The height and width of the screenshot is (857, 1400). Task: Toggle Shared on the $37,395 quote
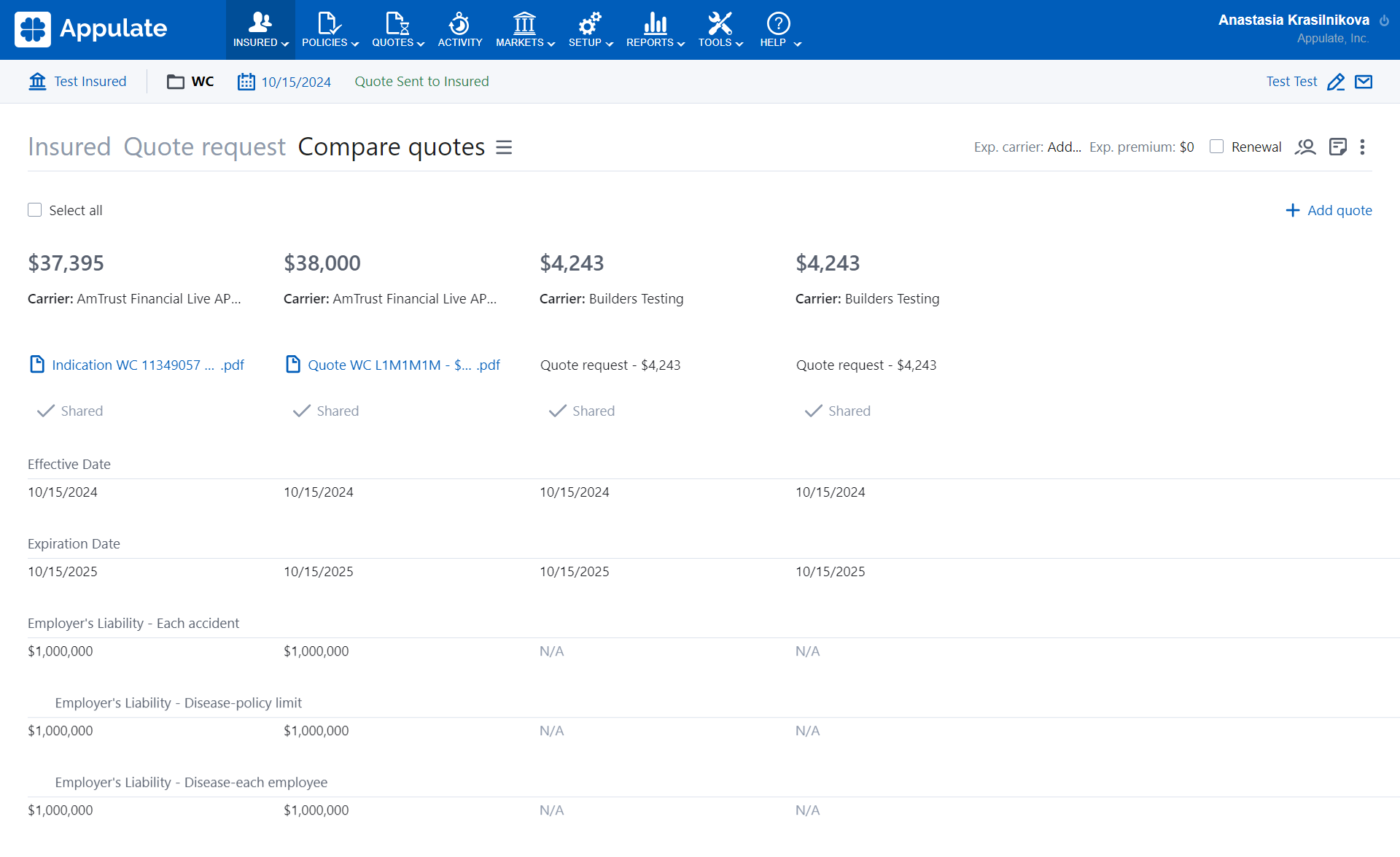coord(70,411)
